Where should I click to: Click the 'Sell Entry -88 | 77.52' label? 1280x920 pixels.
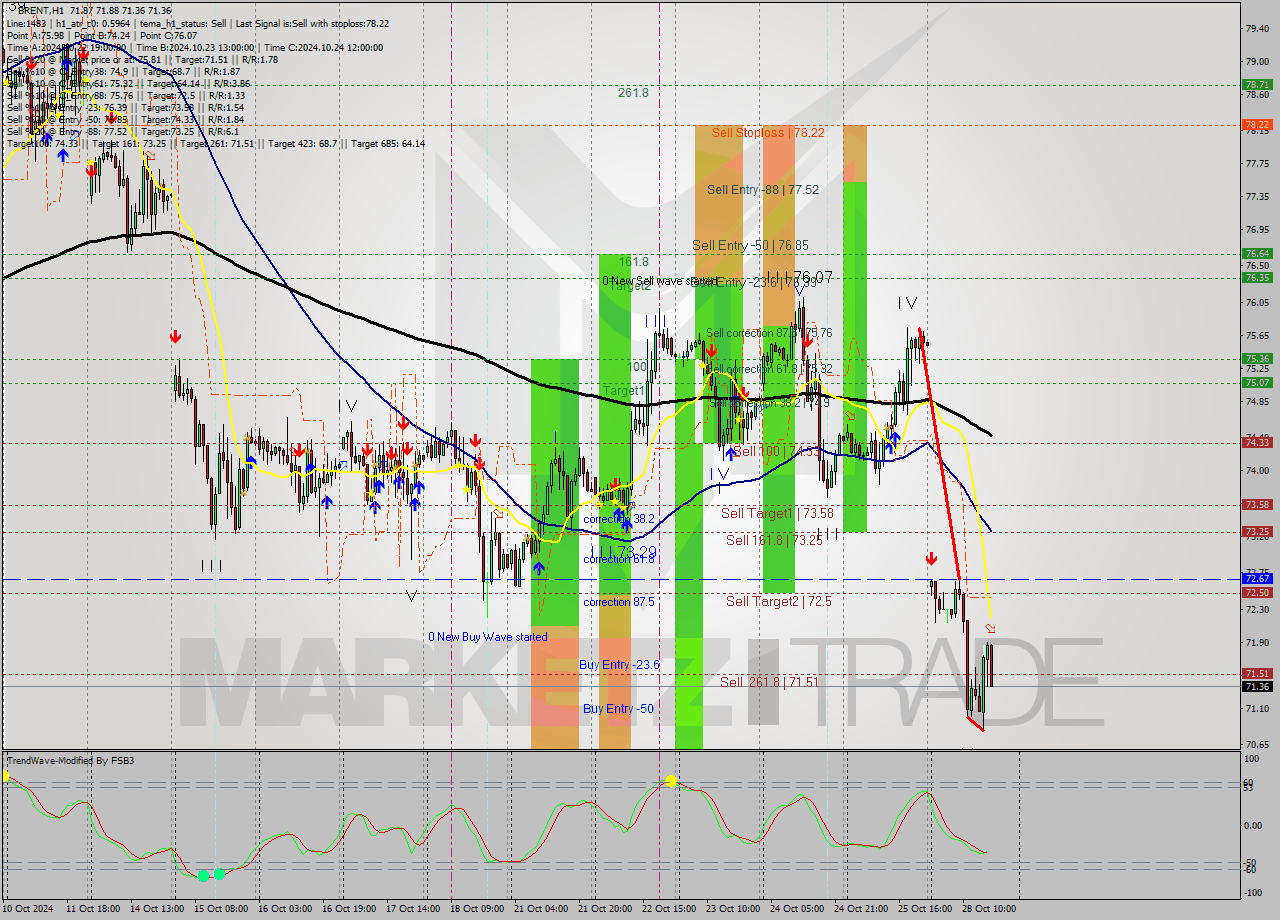(x=763, y=189)
